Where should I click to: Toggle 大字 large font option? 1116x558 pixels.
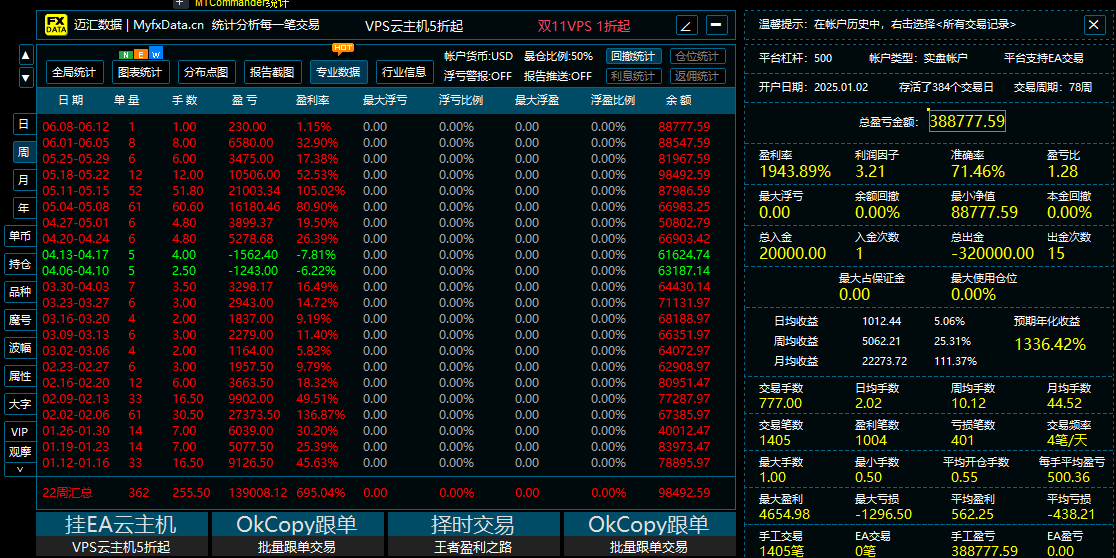point(20,404)
